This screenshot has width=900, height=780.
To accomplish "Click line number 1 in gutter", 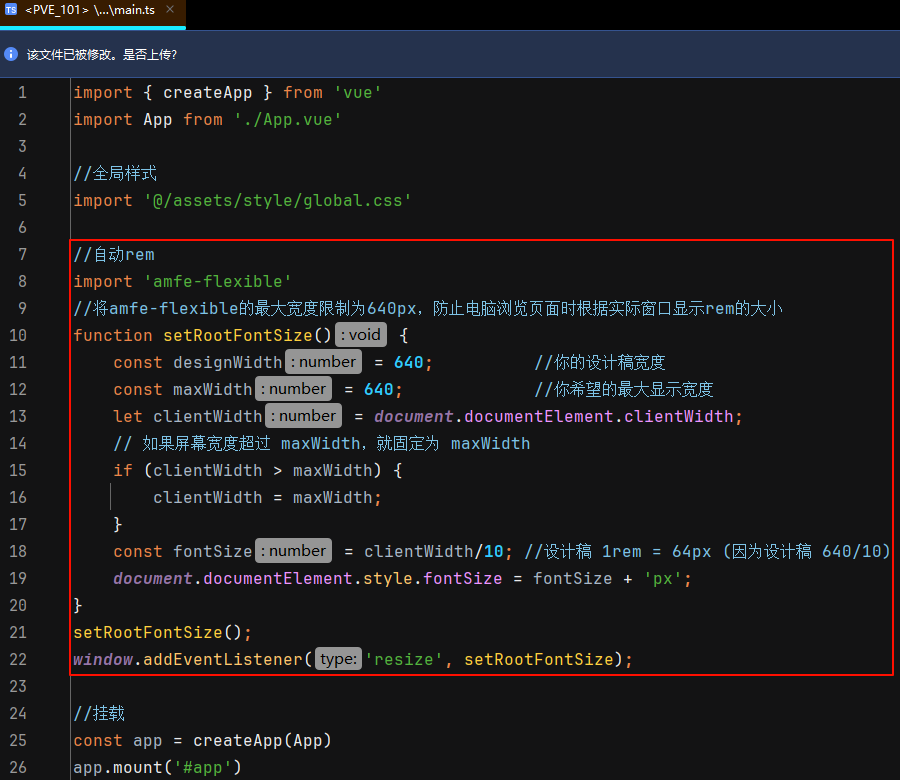I will 22,92.
